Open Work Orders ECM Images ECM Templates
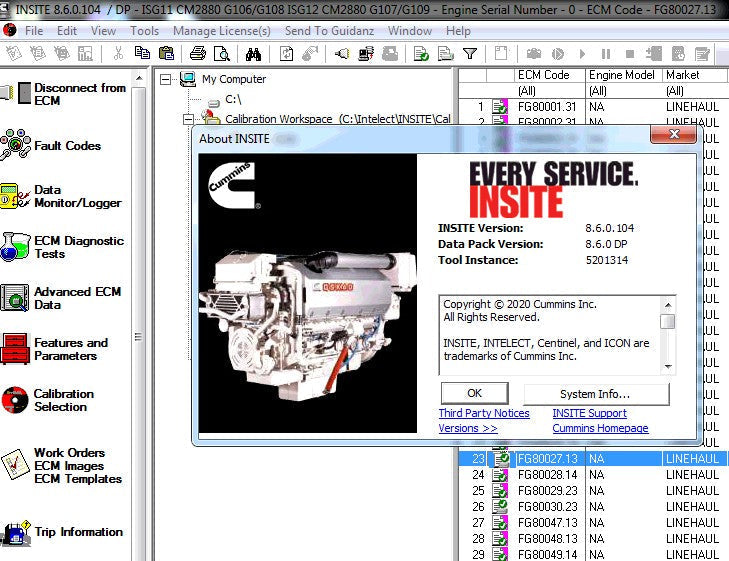The height and width of the screenshot is (561, 729). pyautogui.click(x=61, y=465)
